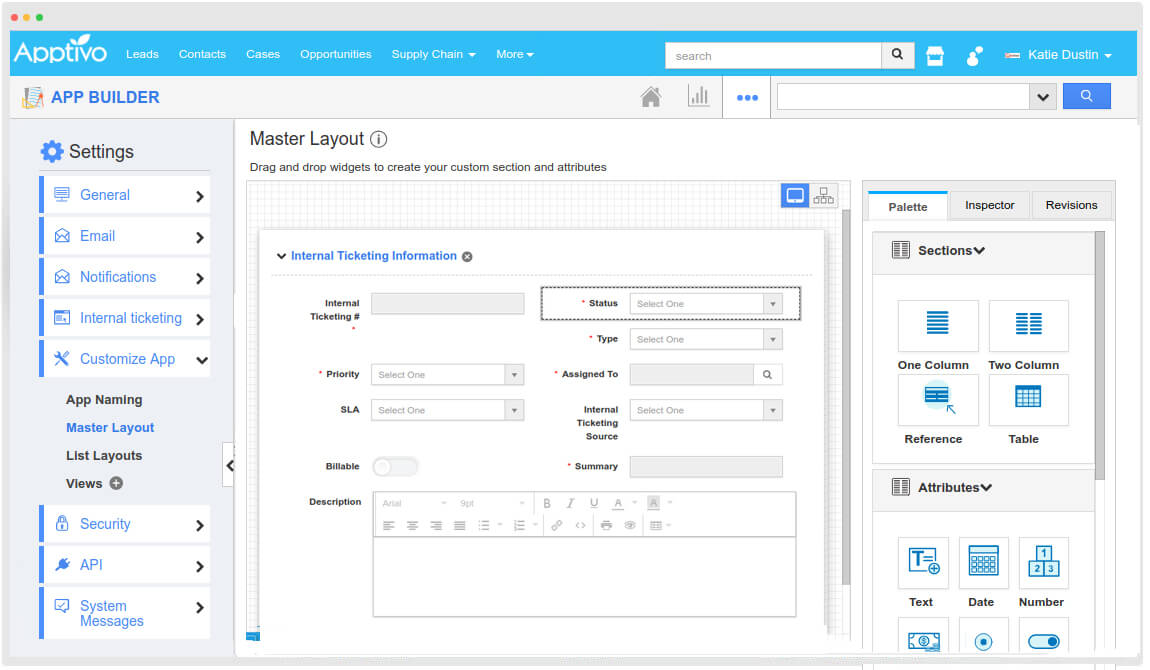Image resolution: width=1150 pixels, height=670 pixels.
Task: Switch to desktop layout view
Action: 795,196
